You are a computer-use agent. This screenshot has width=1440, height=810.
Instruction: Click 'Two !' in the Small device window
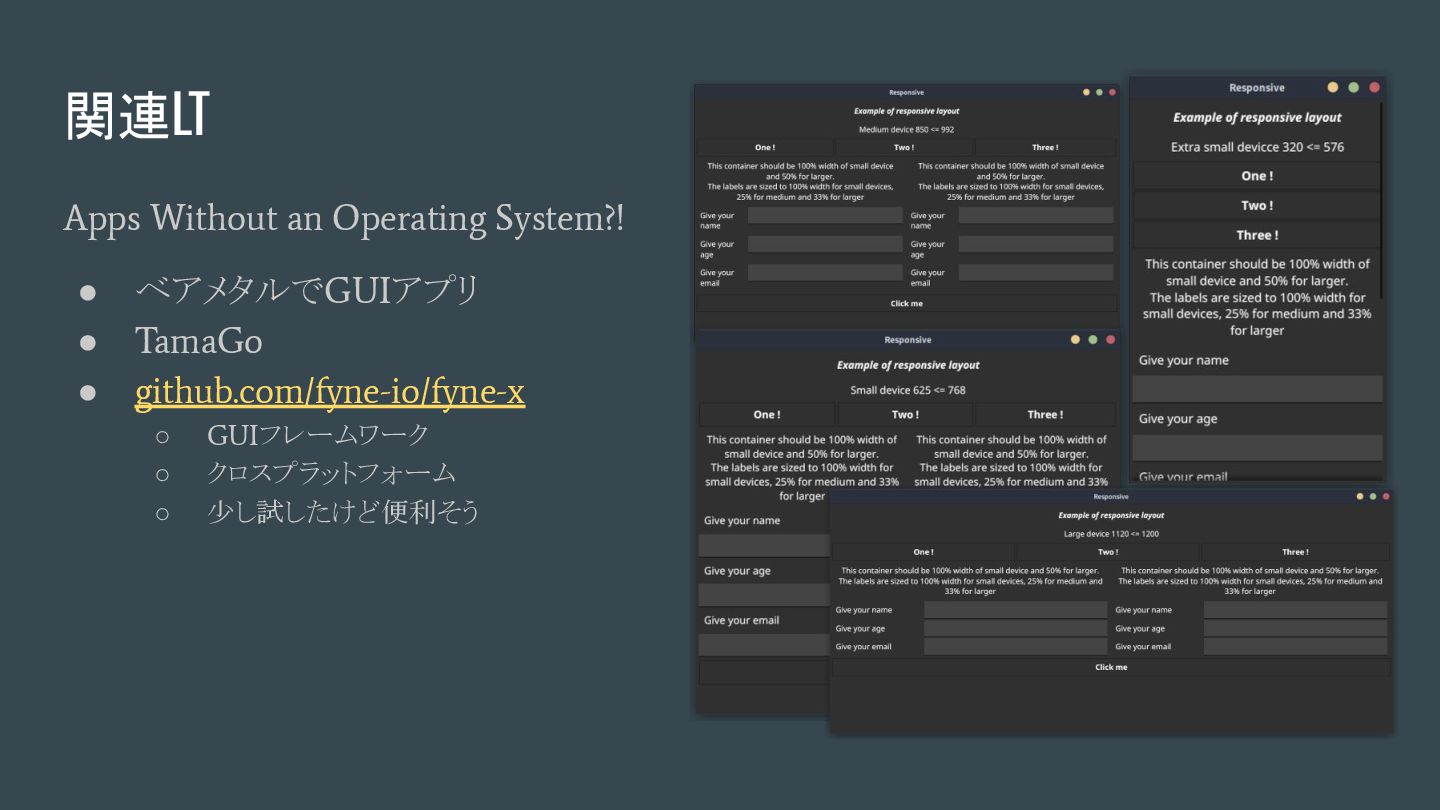905,414
